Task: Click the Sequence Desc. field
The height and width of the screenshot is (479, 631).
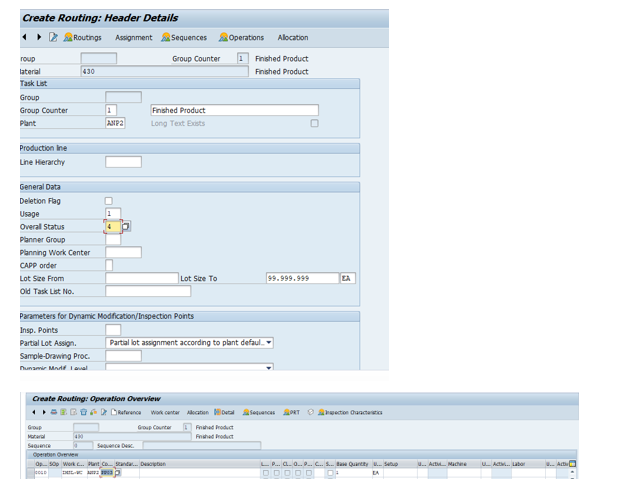Action: (202, 445)
